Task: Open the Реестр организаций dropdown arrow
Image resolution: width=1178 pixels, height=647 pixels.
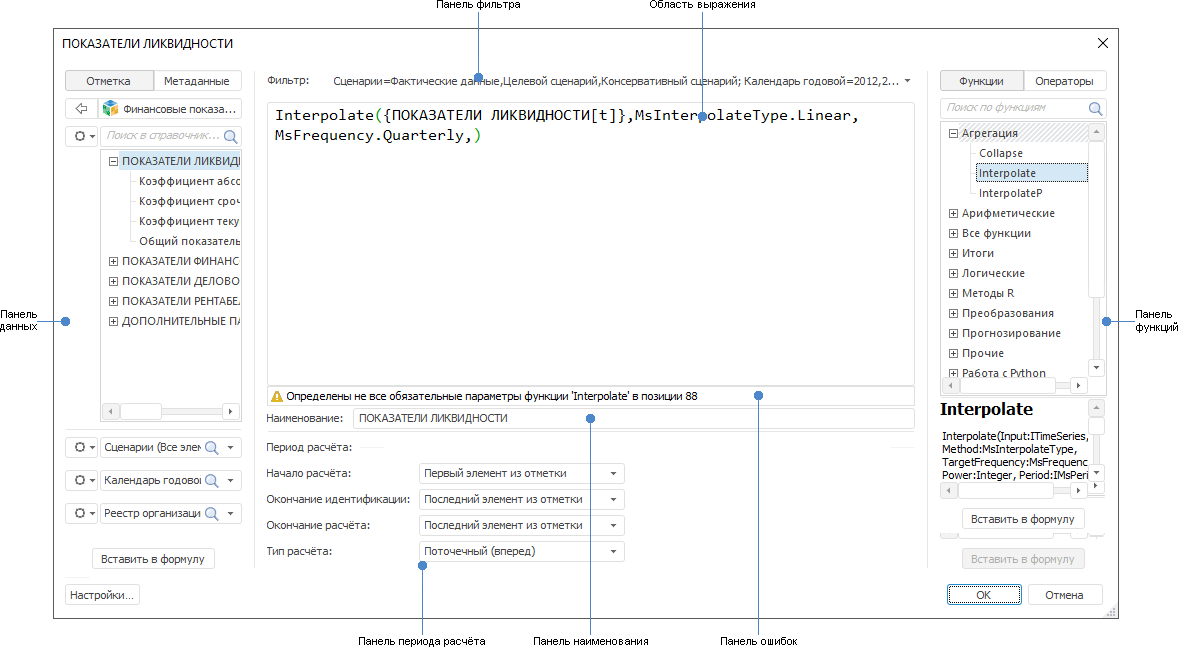Action: [x=231, y=513]
